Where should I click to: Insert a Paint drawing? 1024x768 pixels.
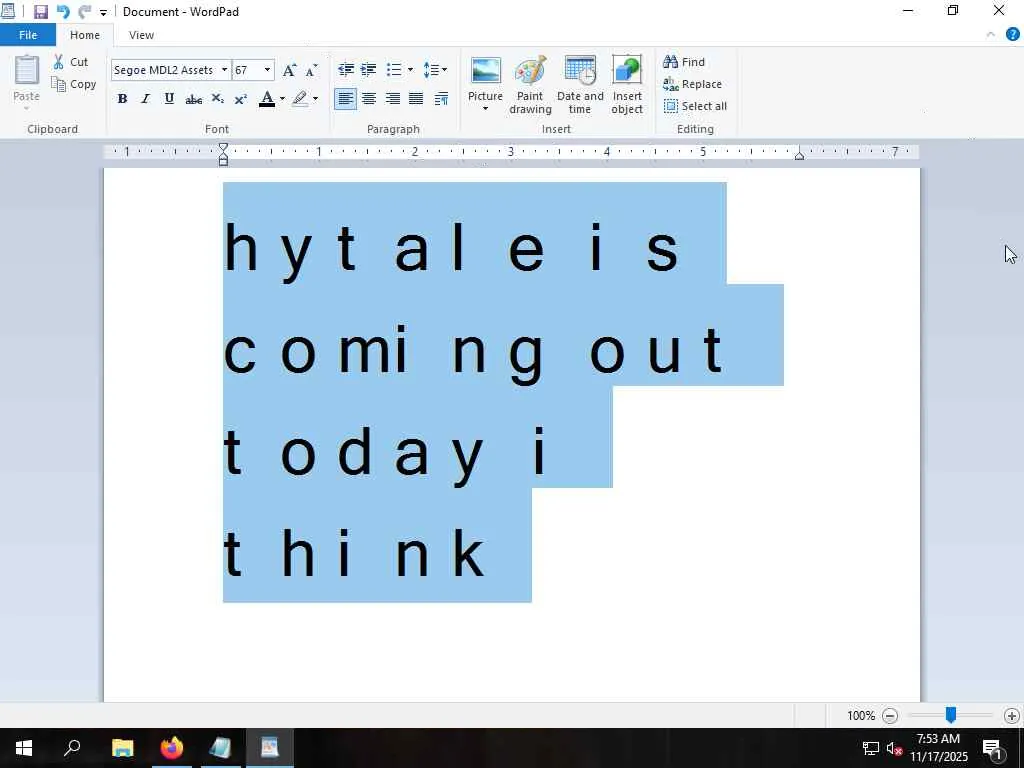click(x=530, y=85)
